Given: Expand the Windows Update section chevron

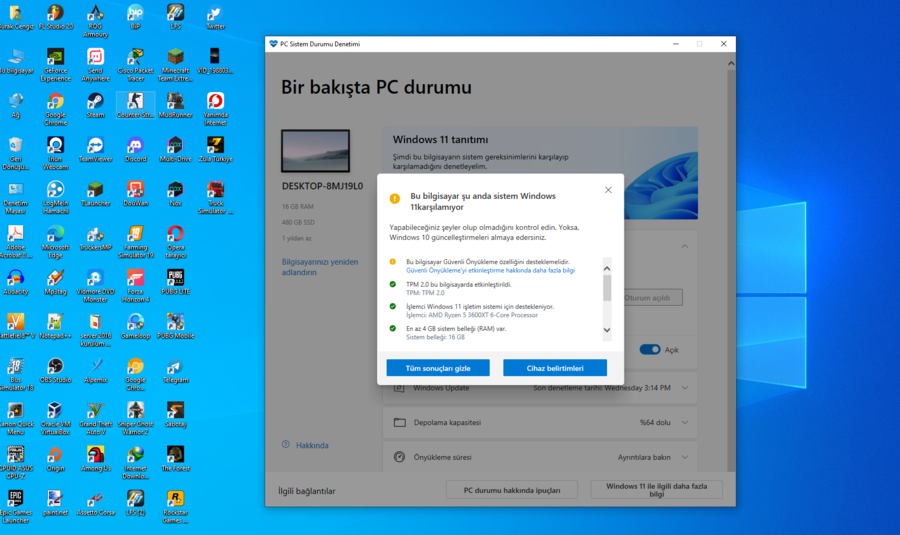Looking at the screenshot, I should point(685,388).
